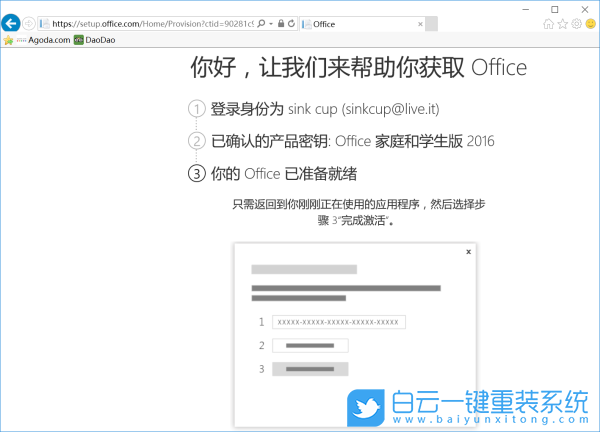Close the browser window
Screen dimensions: 600x432
pos(585,9)
